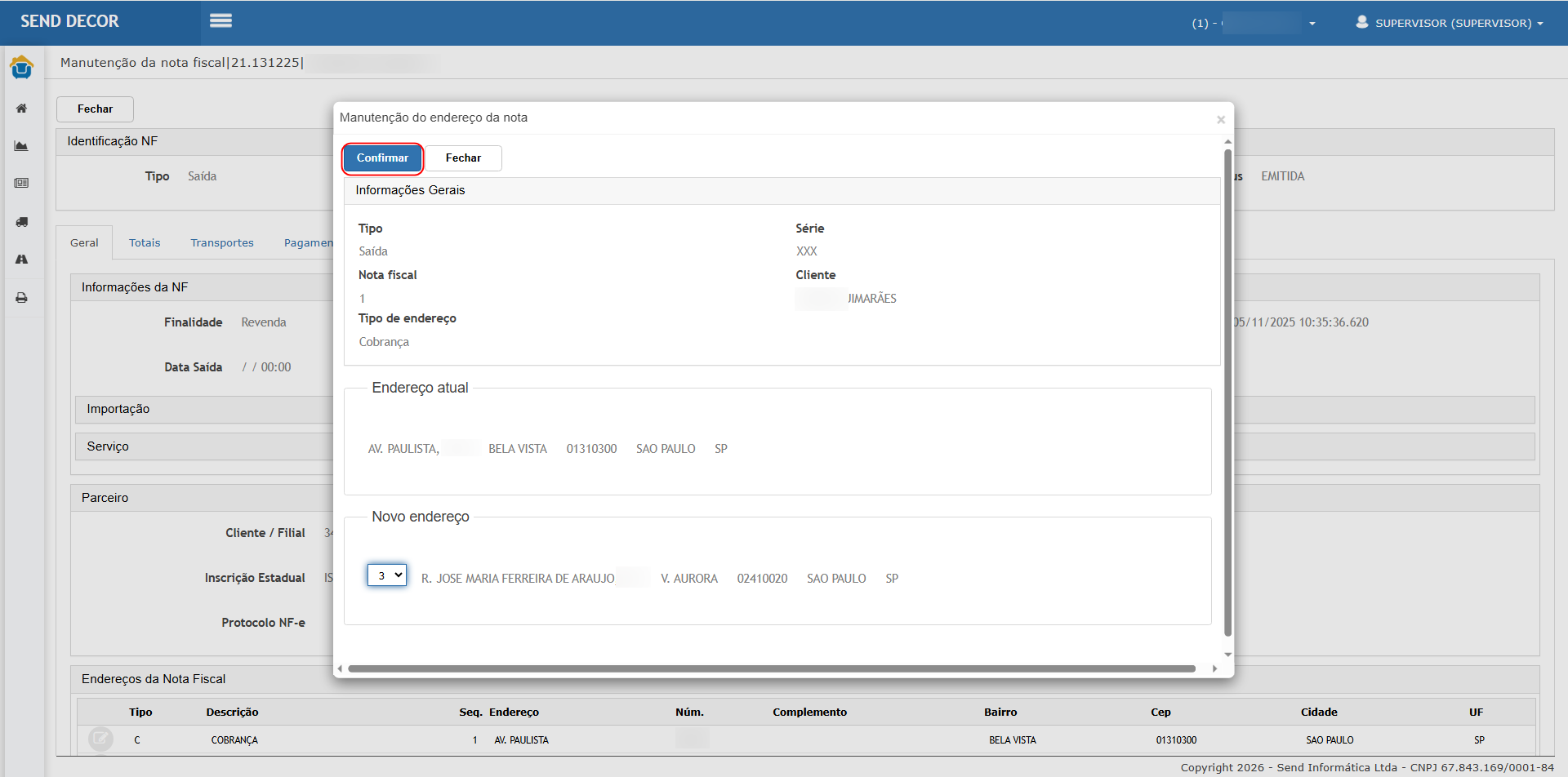Image resolution: width=1568 pixels, height=777 pixels.
Task: Click the dialog's vertical scrollbar
Action: pos(1227,392)
